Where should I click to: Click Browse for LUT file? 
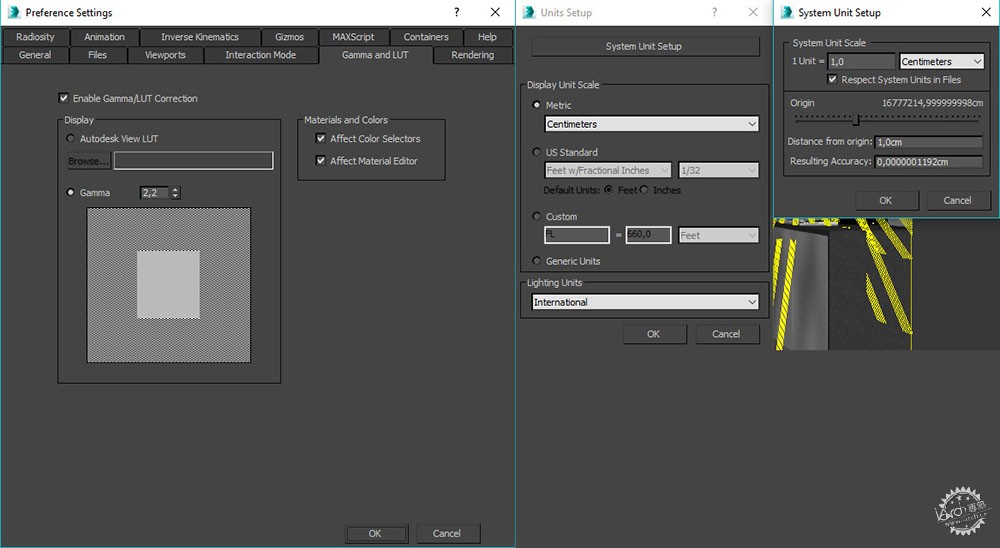pos(89,161)
